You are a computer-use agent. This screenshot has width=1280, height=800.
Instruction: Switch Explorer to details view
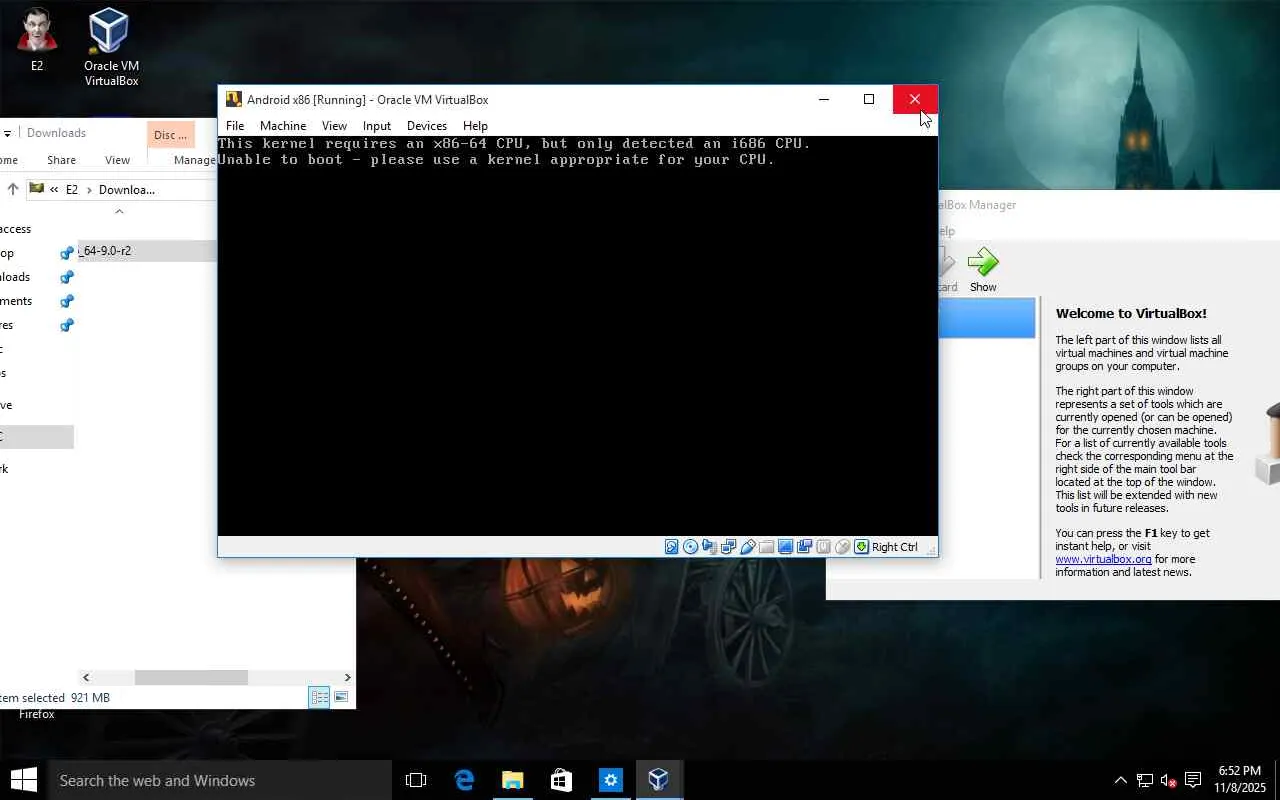[x=319, y=697]
